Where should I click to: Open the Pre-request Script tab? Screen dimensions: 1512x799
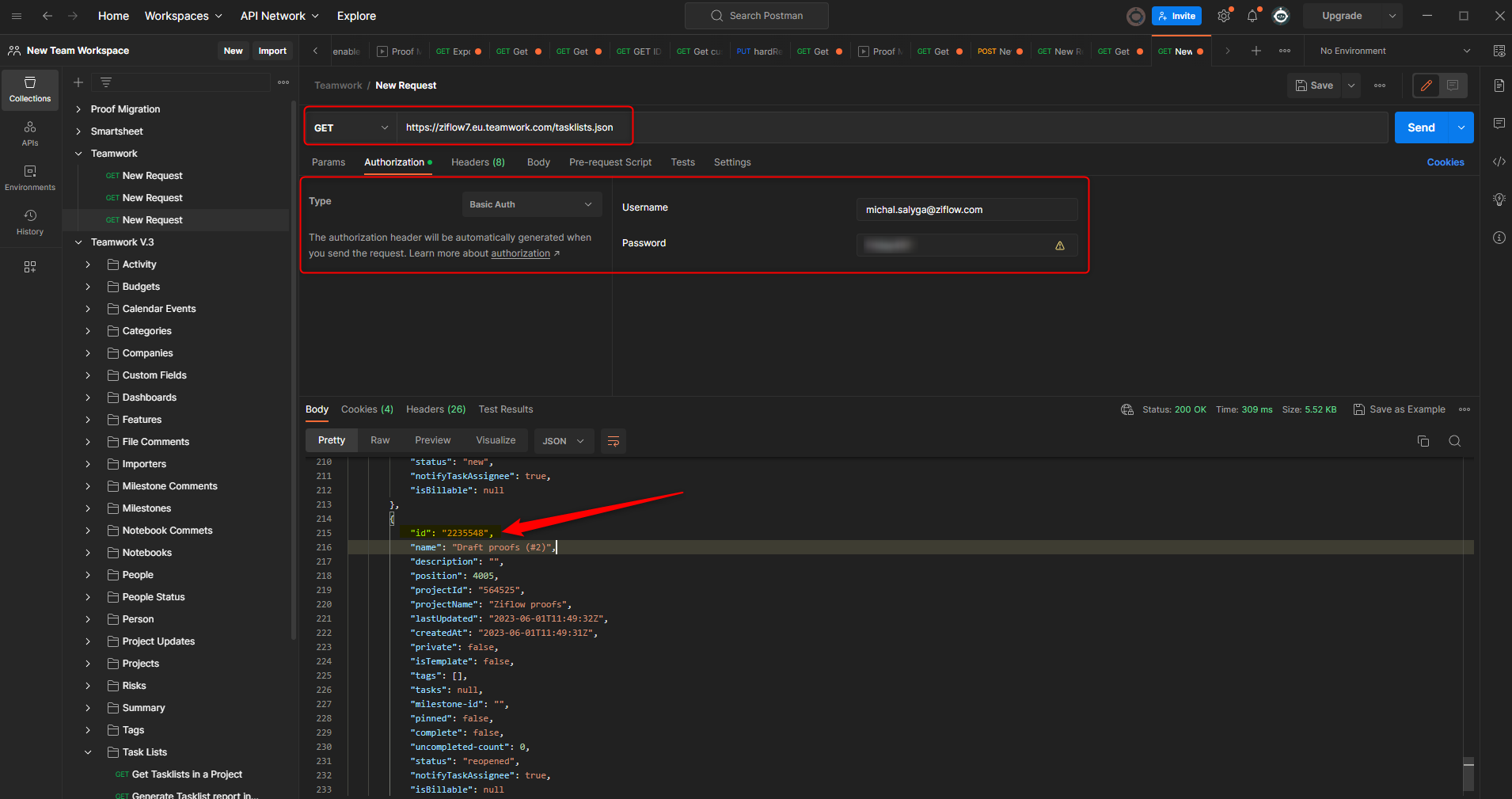[x=610, y=162]
